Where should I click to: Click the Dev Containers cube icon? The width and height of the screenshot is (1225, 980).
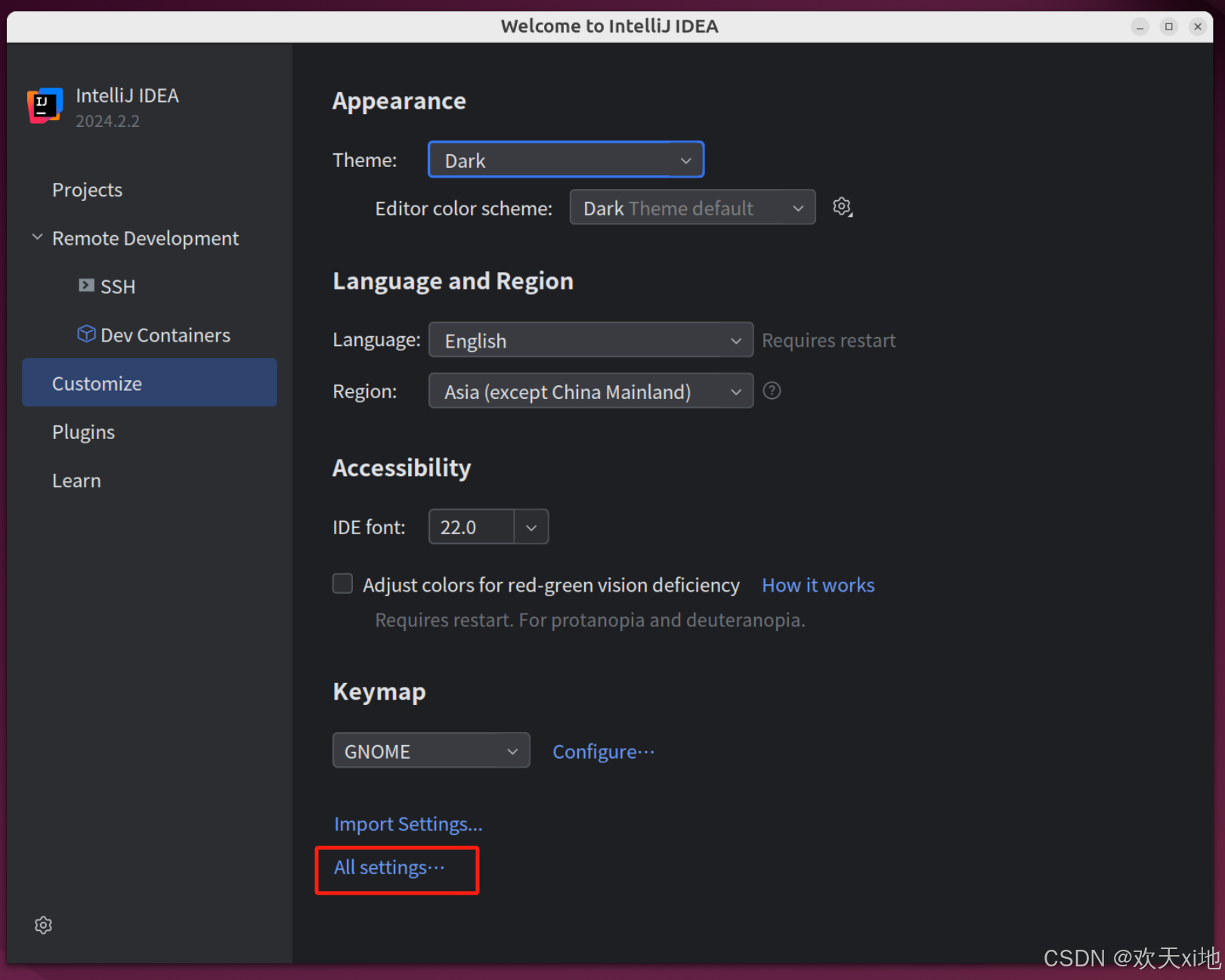click(x=86, y=334)
